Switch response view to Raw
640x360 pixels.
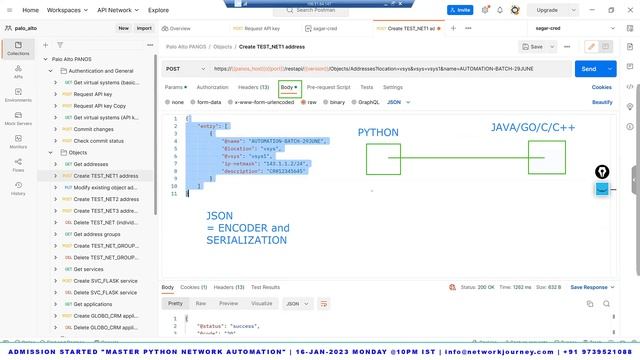click(200, 303)
